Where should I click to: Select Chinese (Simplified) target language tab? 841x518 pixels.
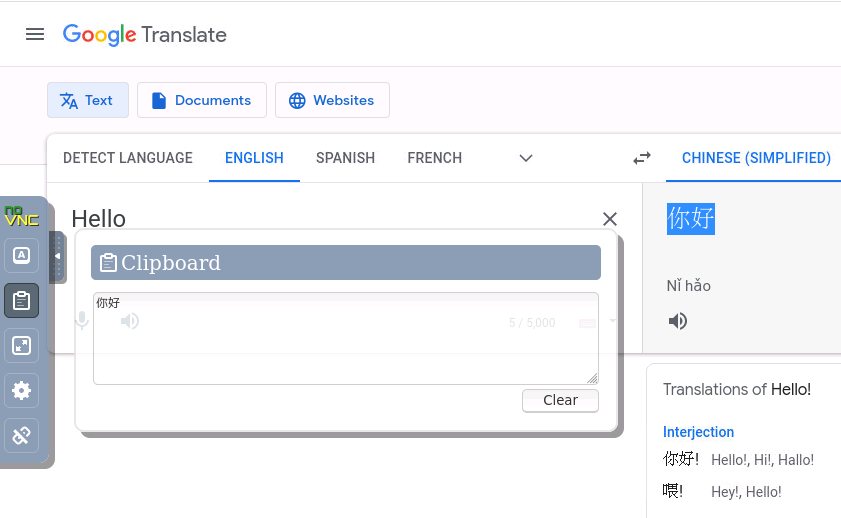pyautogui.click(x=756, y=158)
